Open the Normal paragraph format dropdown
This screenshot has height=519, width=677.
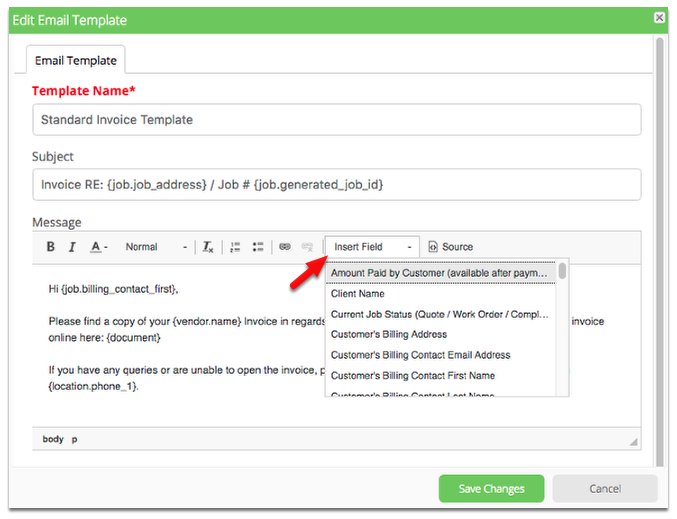[x=156, y=247]
